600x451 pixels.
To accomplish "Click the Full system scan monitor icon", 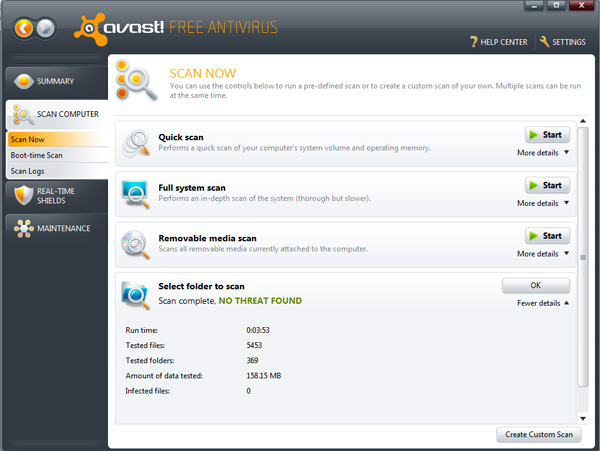I will (135, 194).
